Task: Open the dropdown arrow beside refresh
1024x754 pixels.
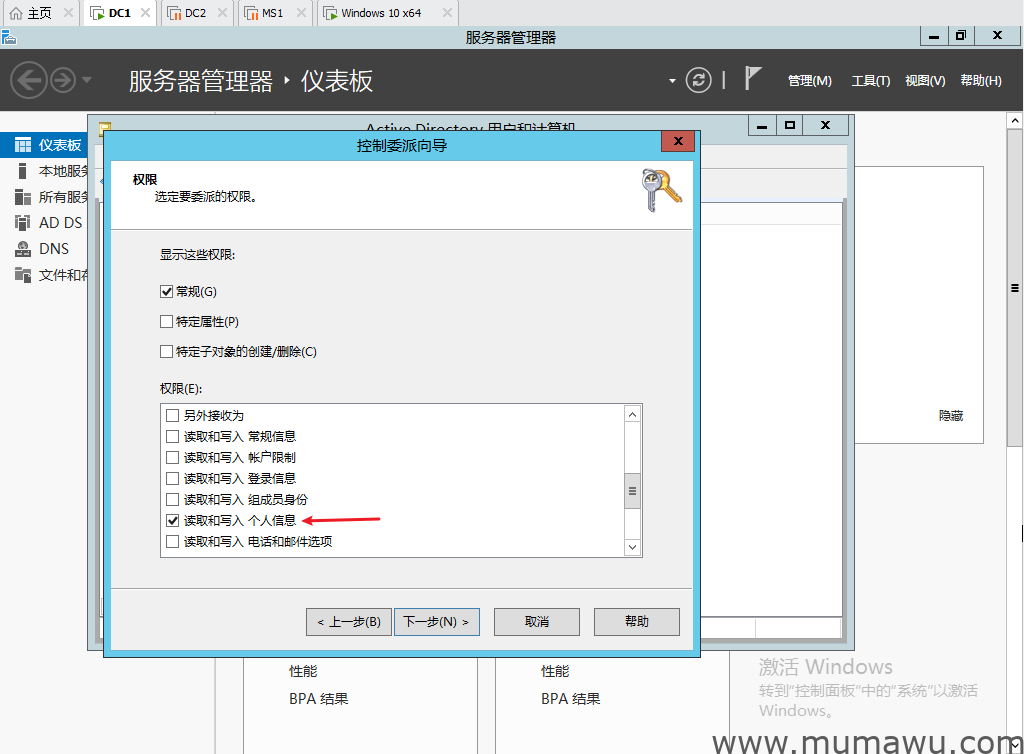Action: pyautogui.click(x=672, y=81)
